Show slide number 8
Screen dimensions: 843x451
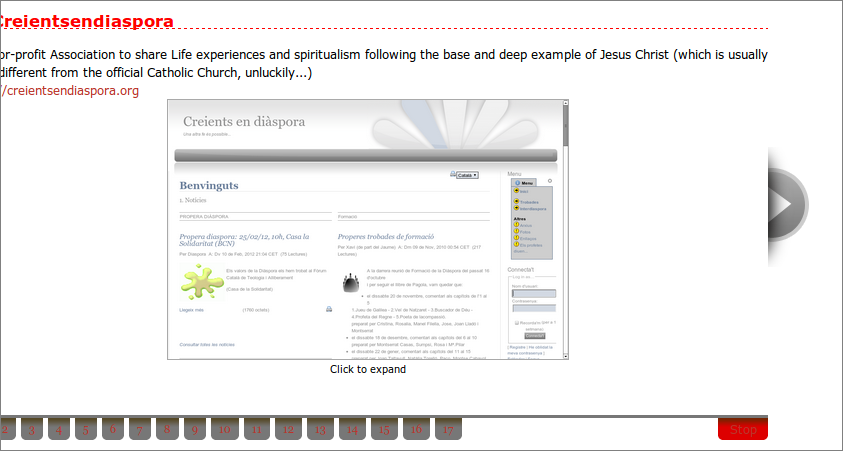click(x=168, y=430)
